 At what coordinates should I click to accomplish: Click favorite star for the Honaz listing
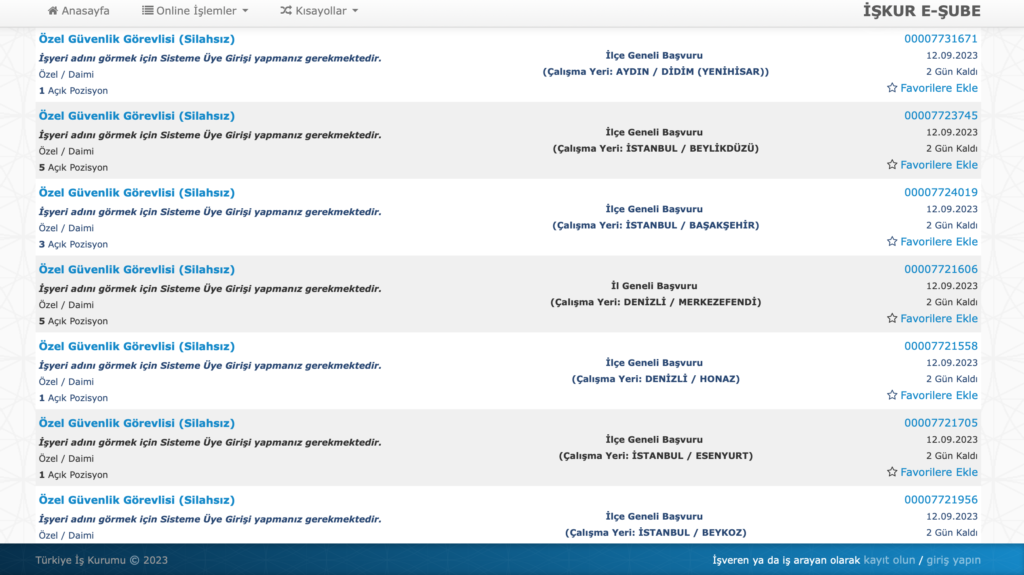892,396
